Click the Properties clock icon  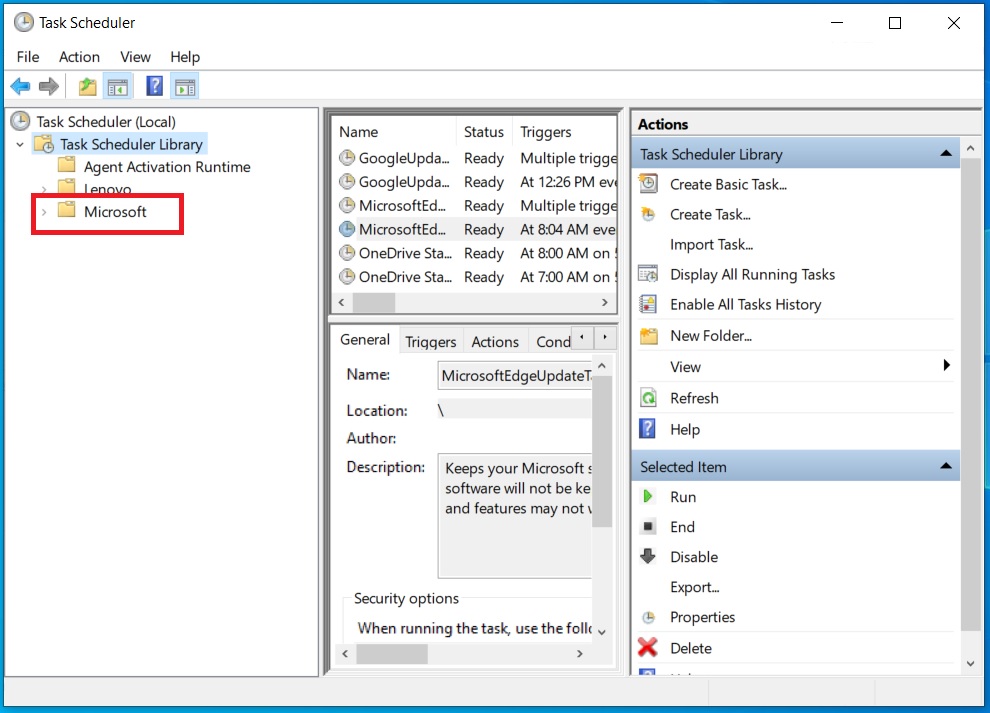[x=648, y=617]
